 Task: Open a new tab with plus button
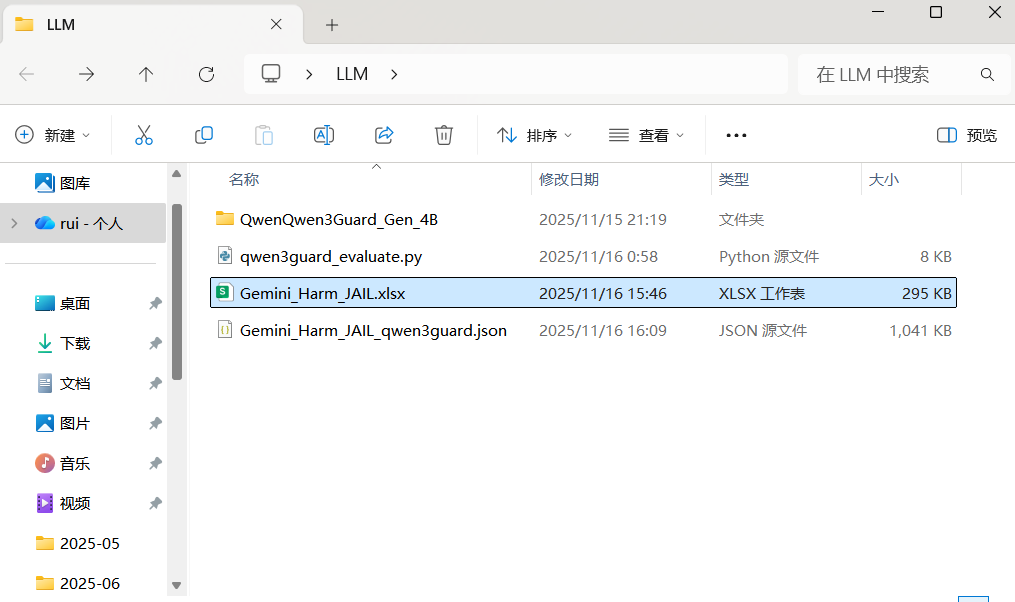(331, 25)
